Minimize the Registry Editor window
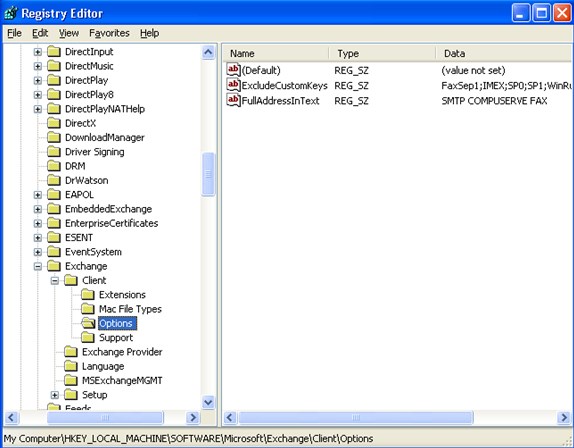This screenshot has width=574, height=448. pyautogui.click(x=520, y=14)
